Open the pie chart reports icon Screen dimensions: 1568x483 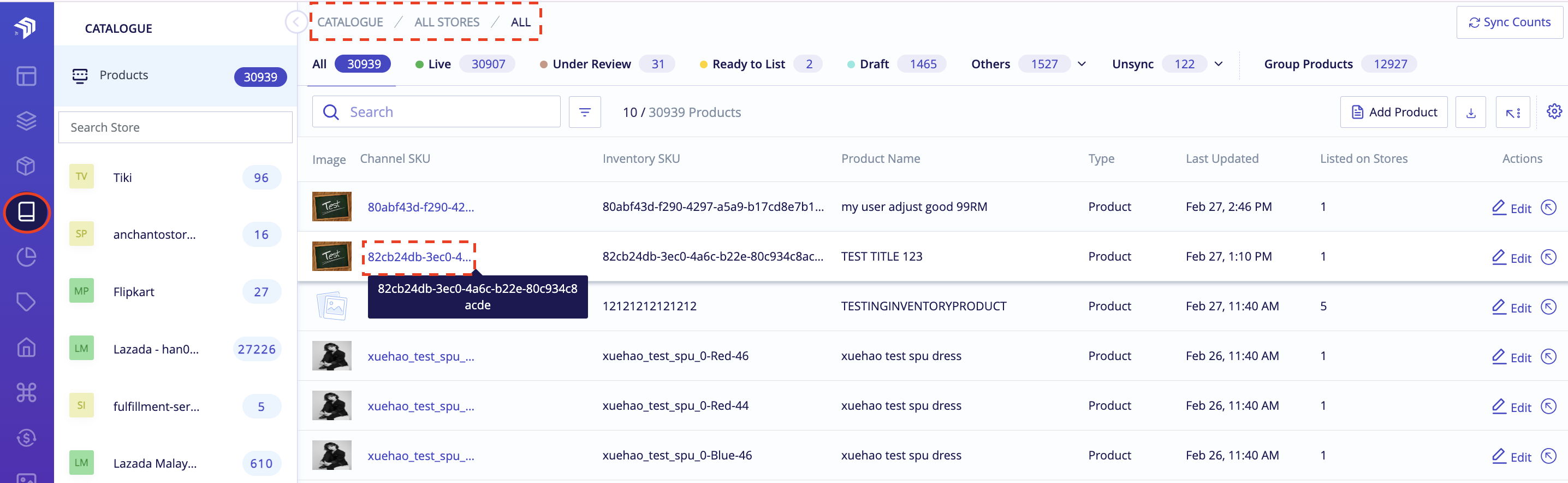26,257
